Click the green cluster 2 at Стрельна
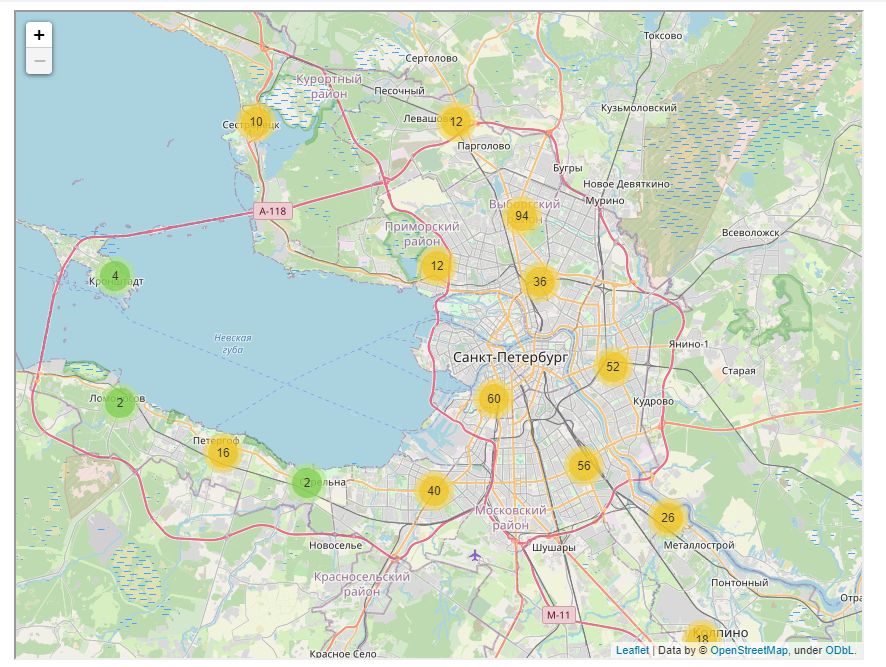886x667 pixels. coord(307,483)
